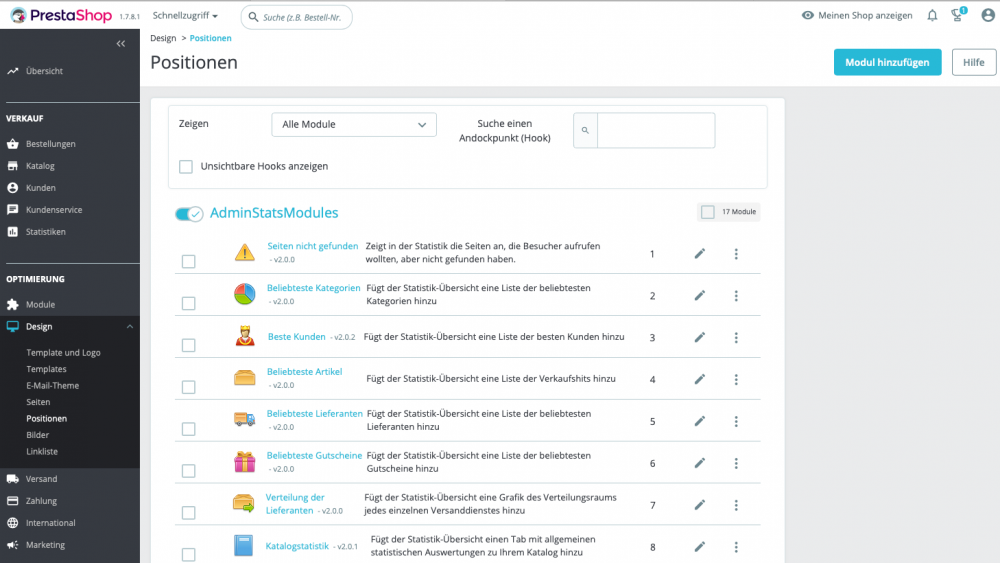Viewport: 1000px width, 563px height.
Task: Tick checkbox for Beliebteste Artikel
Action: click(x=189, y=387)
